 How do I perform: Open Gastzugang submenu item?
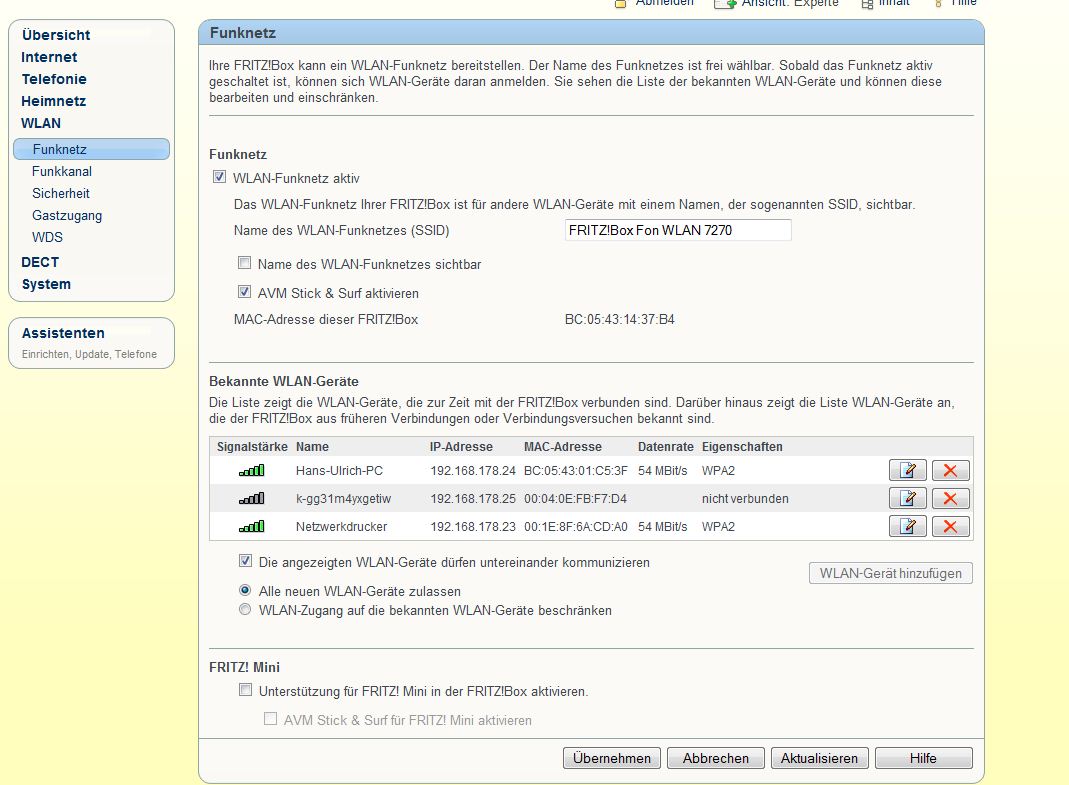click(x=67, y=216)
